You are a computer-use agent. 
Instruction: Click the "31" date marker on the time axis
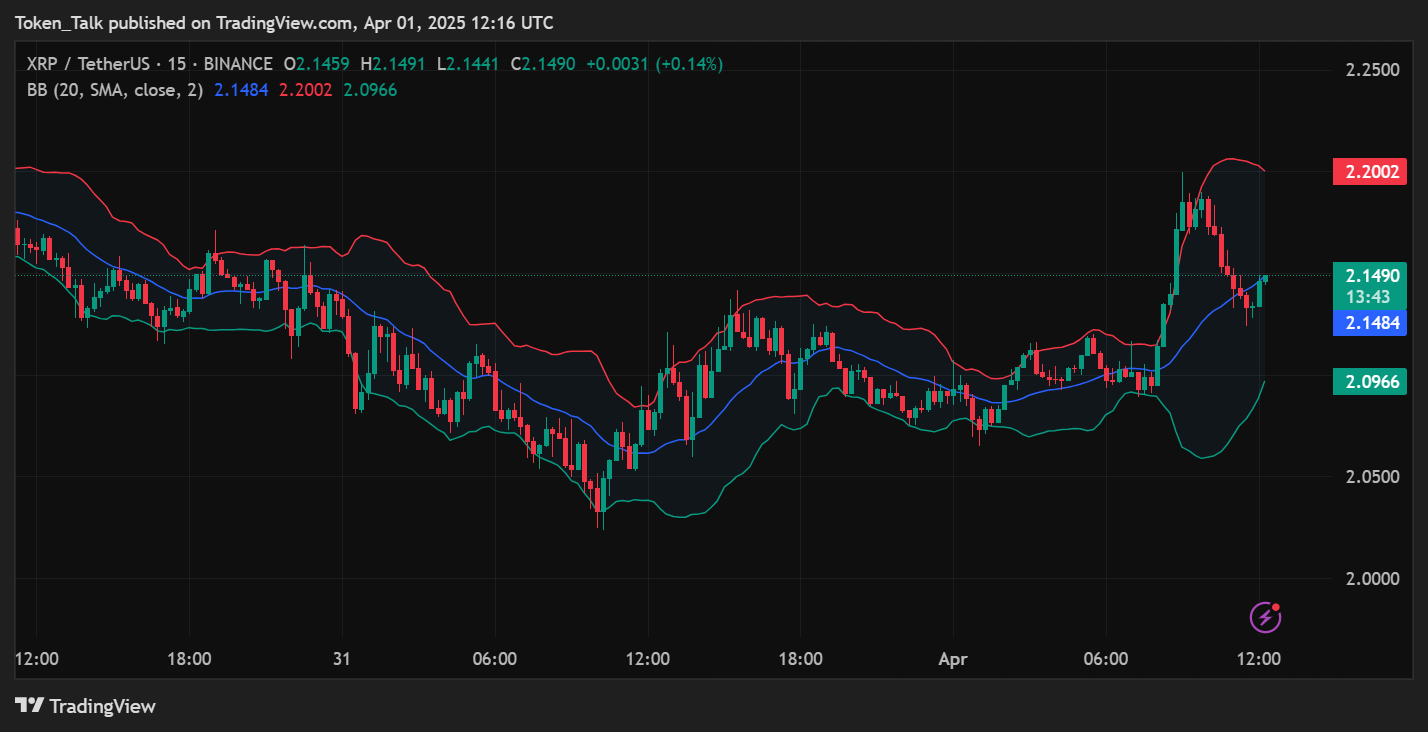click(x=343, y=659)
